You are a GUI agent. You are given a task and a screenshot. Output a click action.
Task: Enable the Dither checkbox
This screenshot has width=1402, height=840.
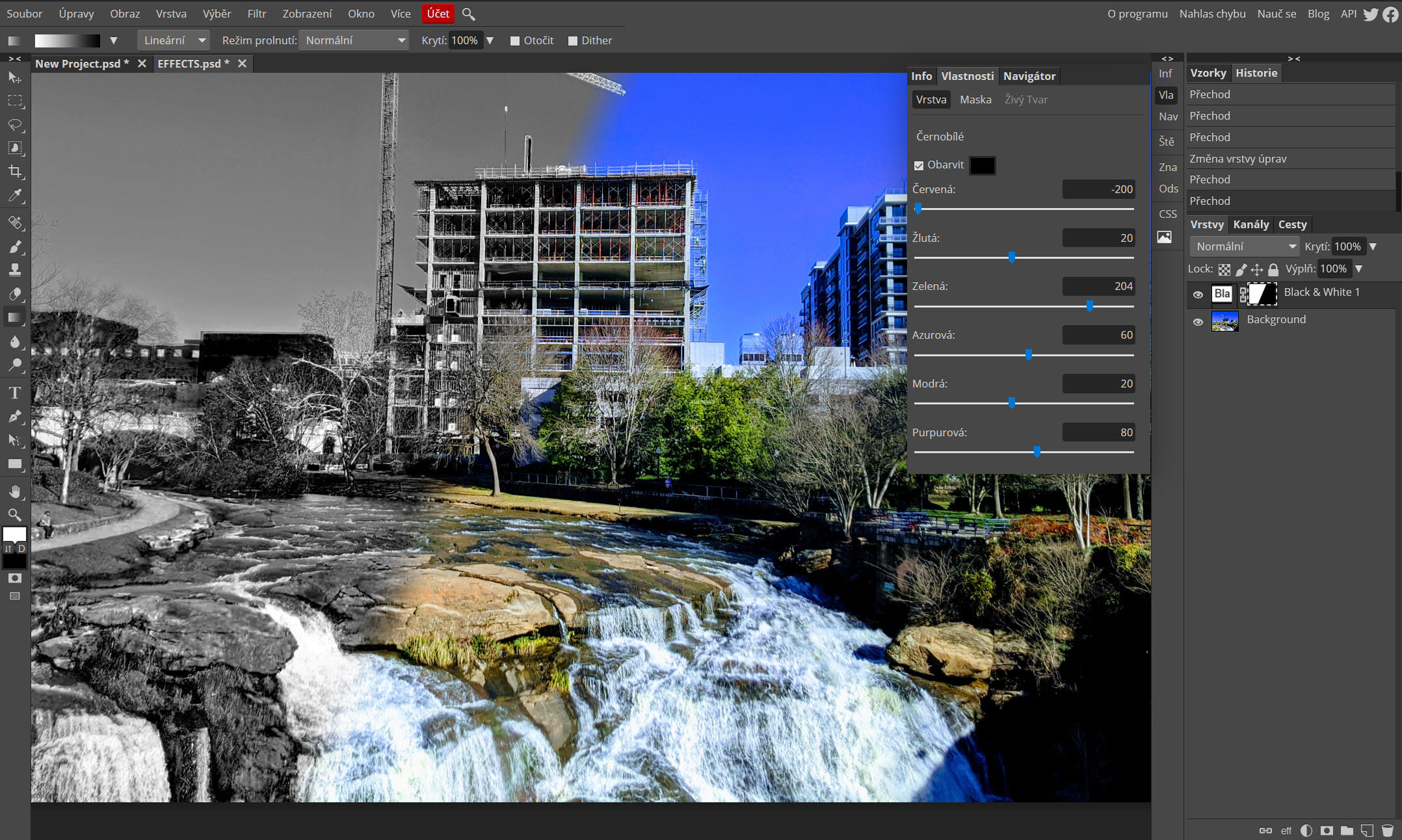(x=573, y=41)
